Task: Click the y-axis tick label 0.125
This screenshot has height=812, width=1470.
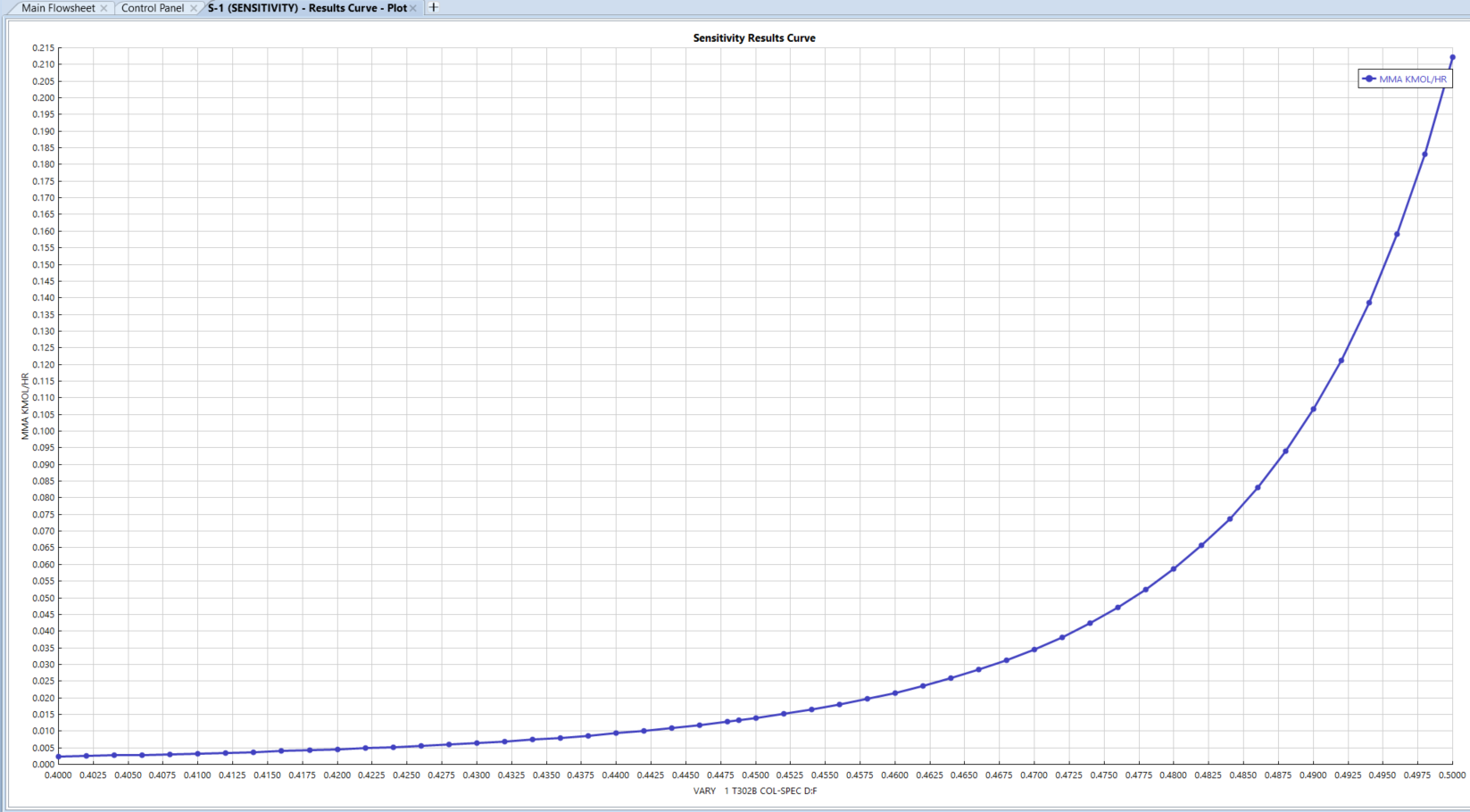Action: point(43,348)
